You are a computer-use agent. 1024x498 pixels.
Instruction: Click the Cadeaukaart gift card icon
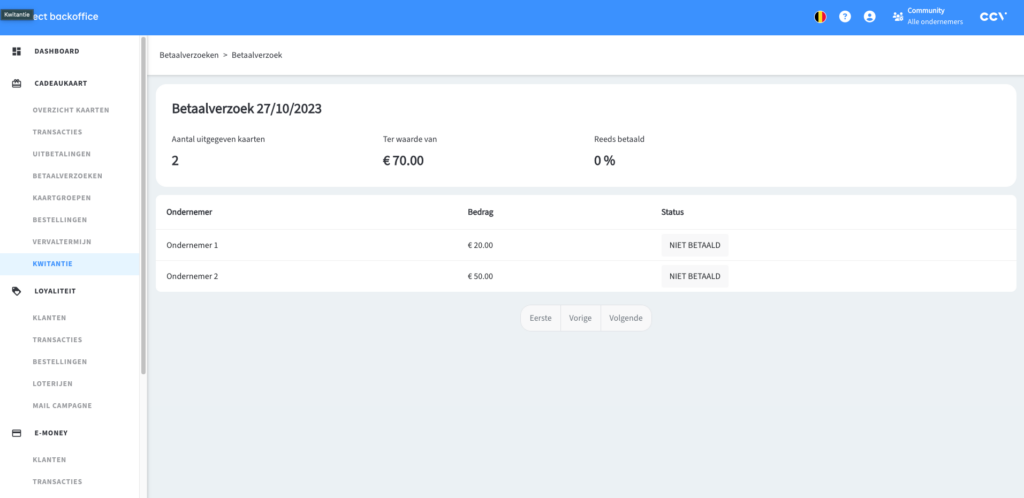[17, 84]
